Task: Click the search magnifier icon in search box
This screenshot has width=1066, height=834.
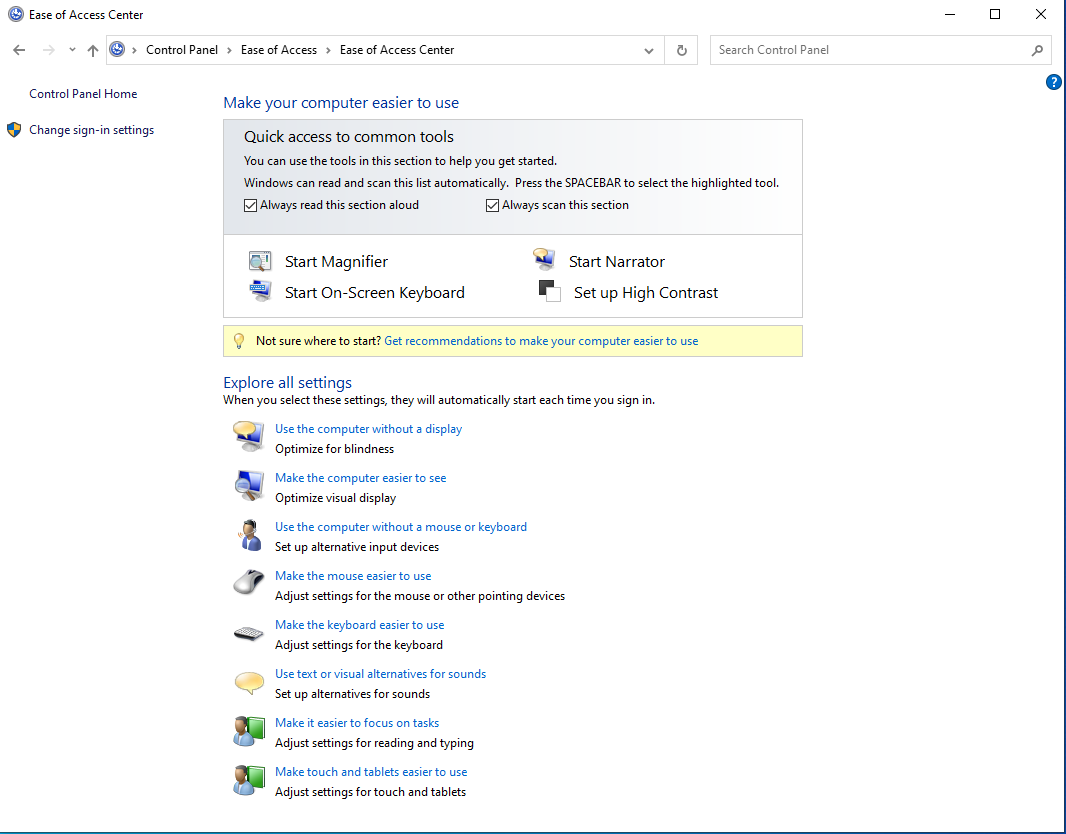Action: click(x=1037, y=50)
